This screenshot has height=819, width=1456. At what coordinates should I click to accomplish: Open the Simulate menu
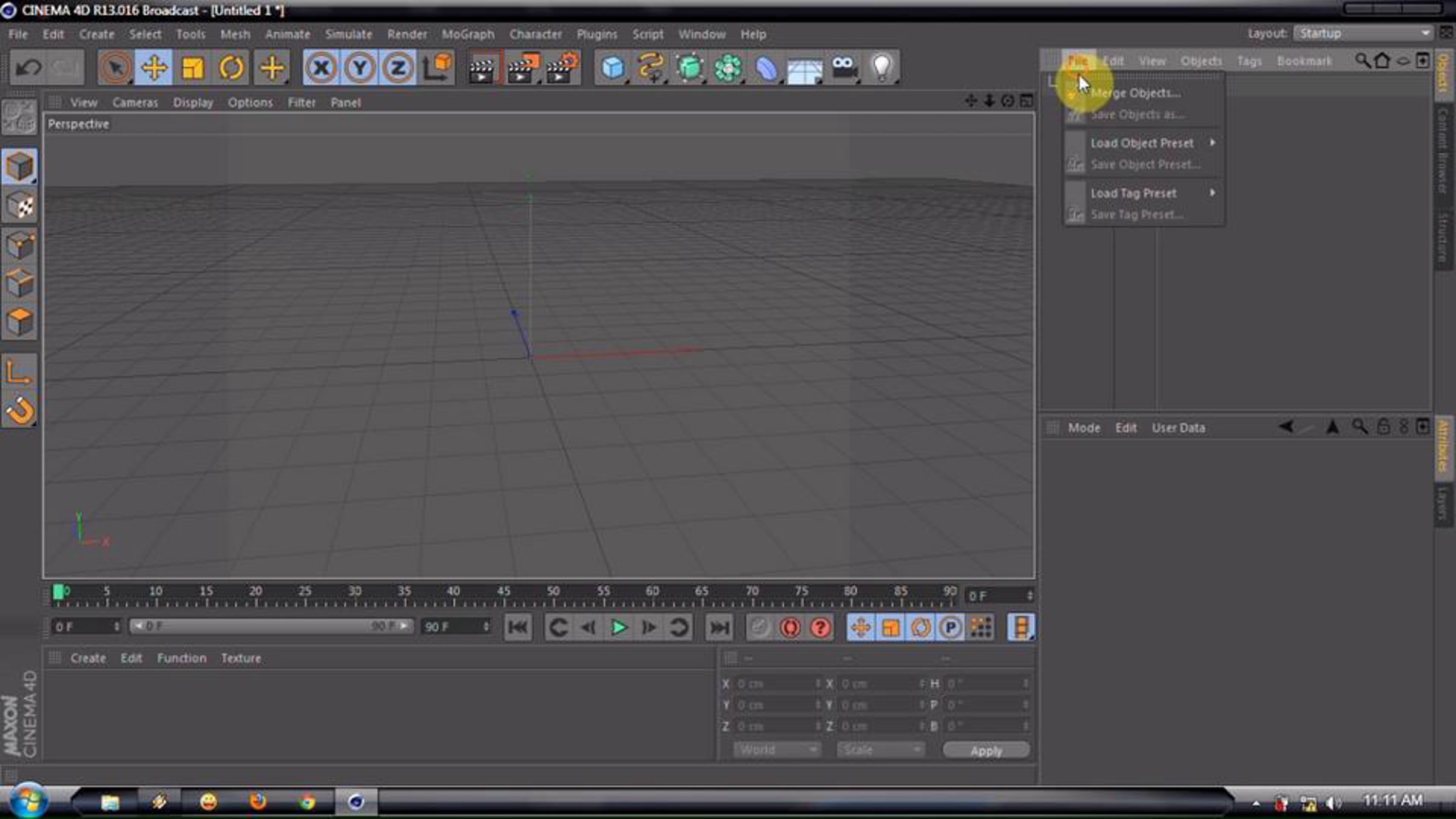click(348, 35)
